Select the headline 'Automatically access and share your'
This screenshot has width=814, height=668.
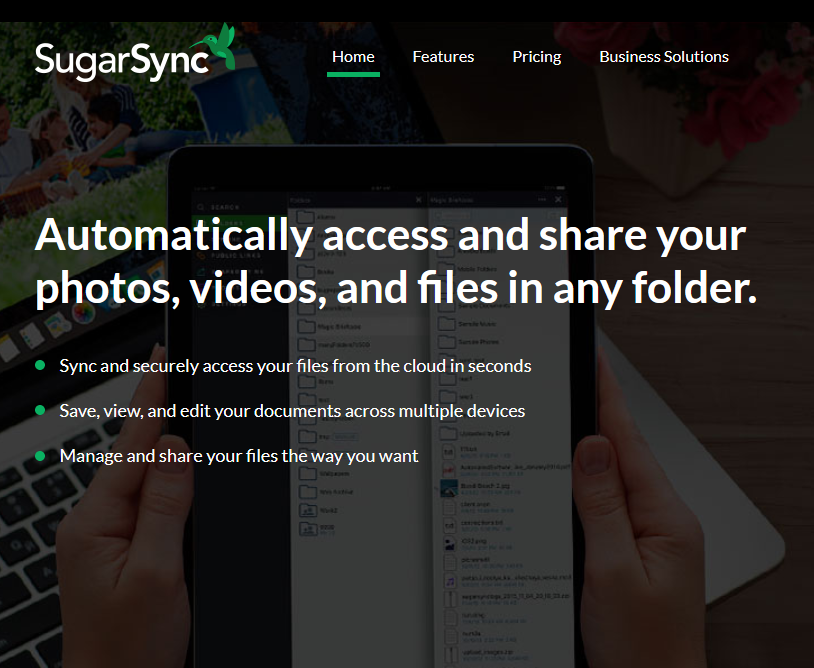[390, 236]
